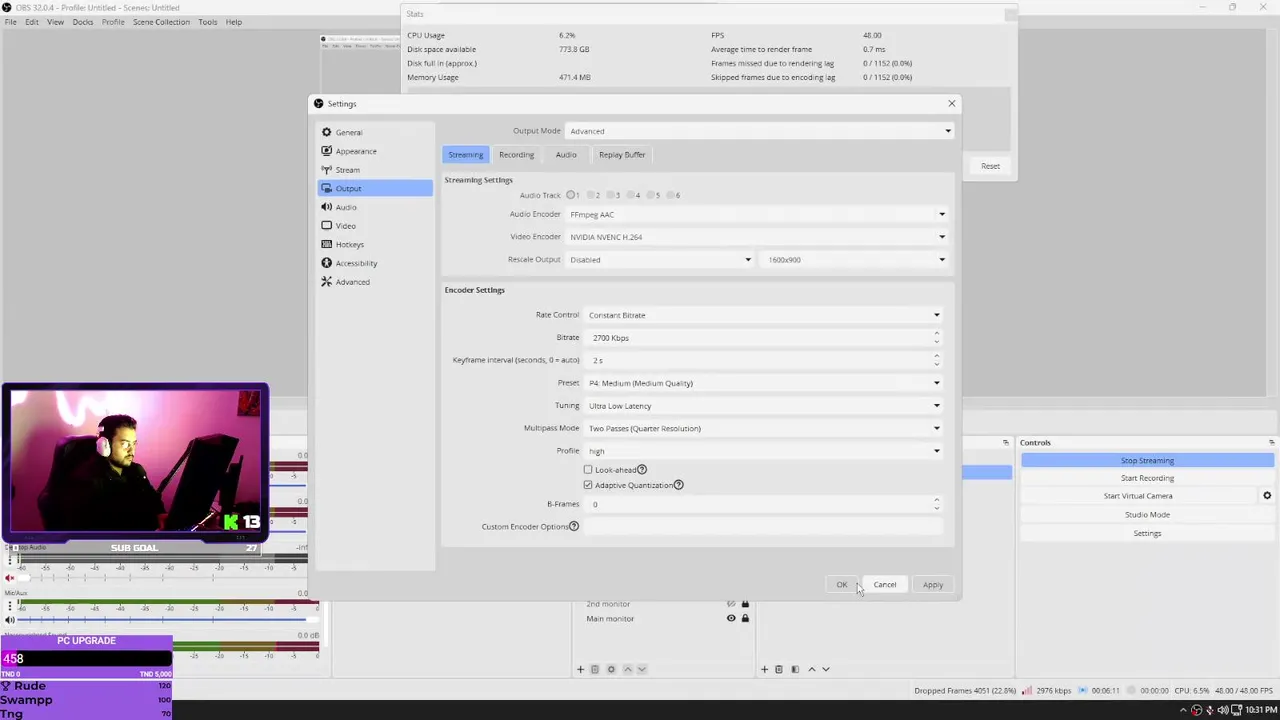
Task: Select Audio Track 6 radio button
Action: point(672,195)
